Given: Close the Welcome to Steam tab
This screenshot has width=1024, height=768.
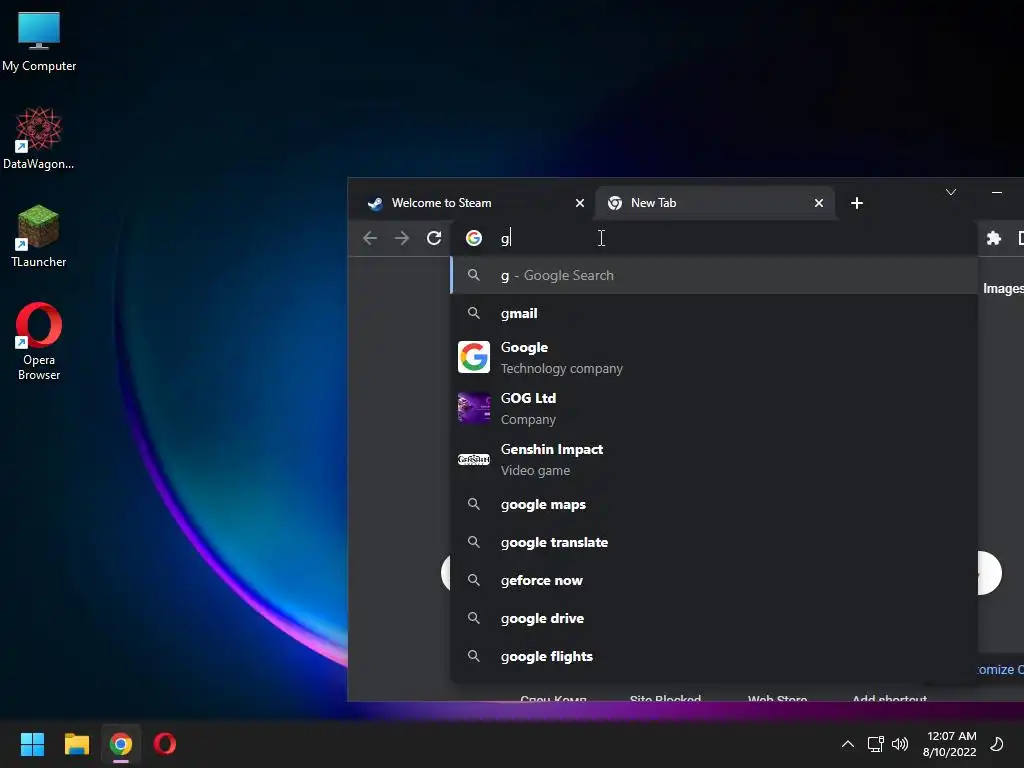Looking at the screenshot, I should (579, 203).
